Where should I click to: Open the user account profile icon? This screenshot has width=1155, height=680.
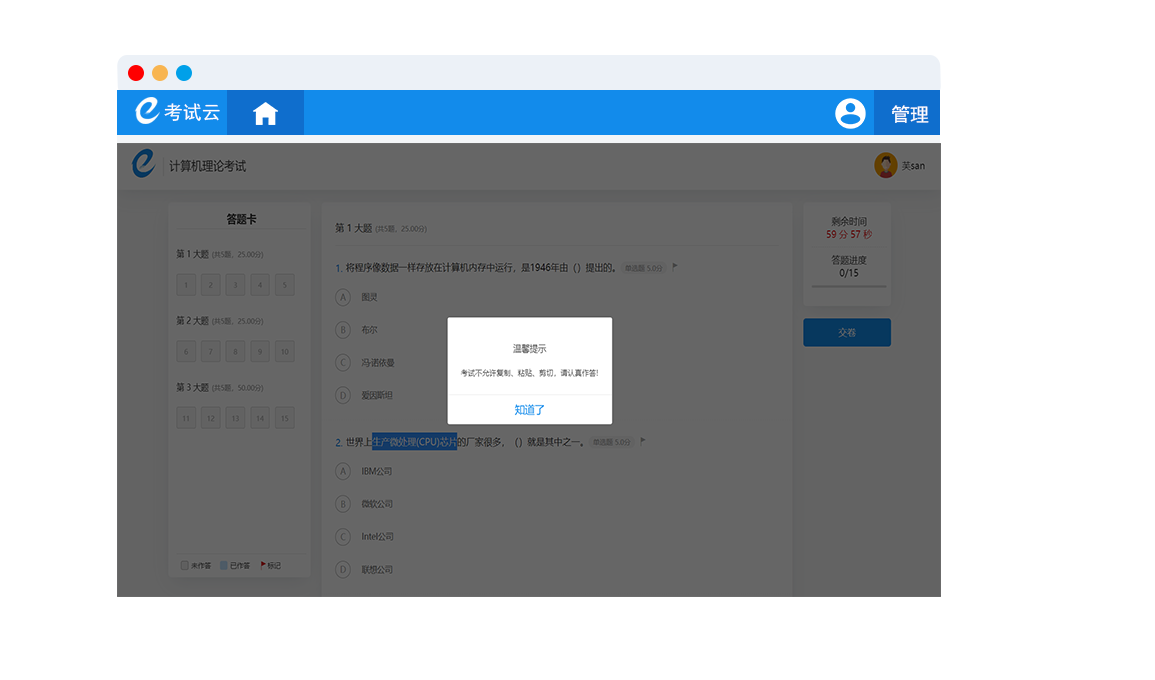coord(850,113)
